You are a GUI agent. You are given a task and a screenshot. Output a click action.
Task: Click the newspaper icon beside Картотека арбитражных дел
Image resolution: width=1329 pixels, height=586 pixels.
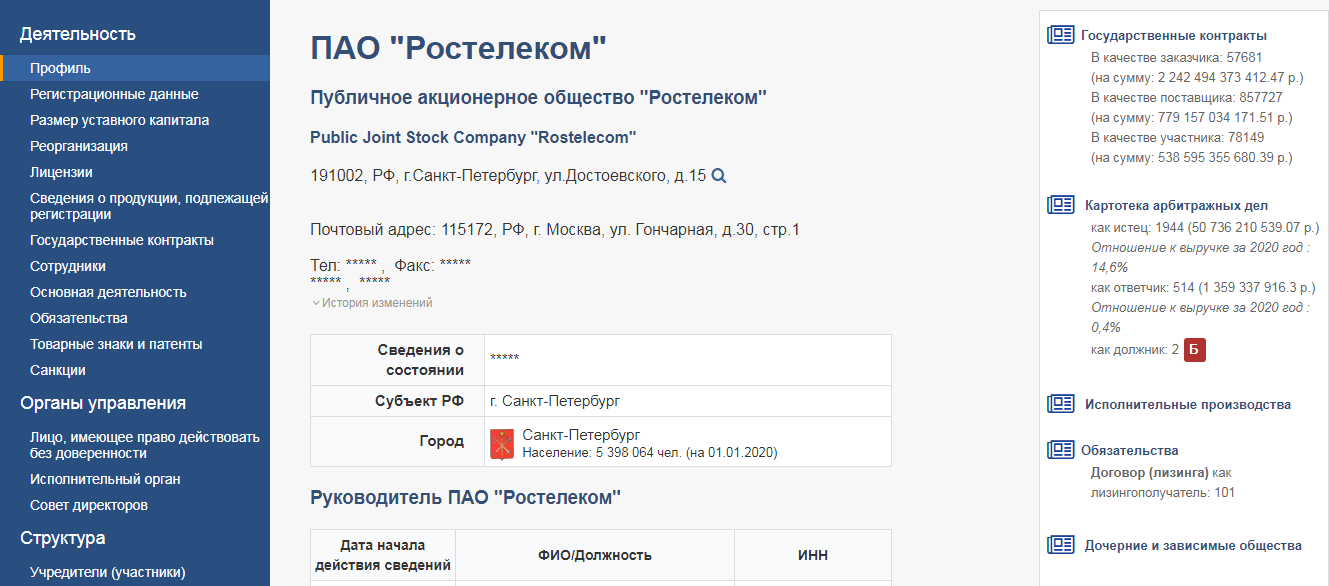(x=1060, y=205)
